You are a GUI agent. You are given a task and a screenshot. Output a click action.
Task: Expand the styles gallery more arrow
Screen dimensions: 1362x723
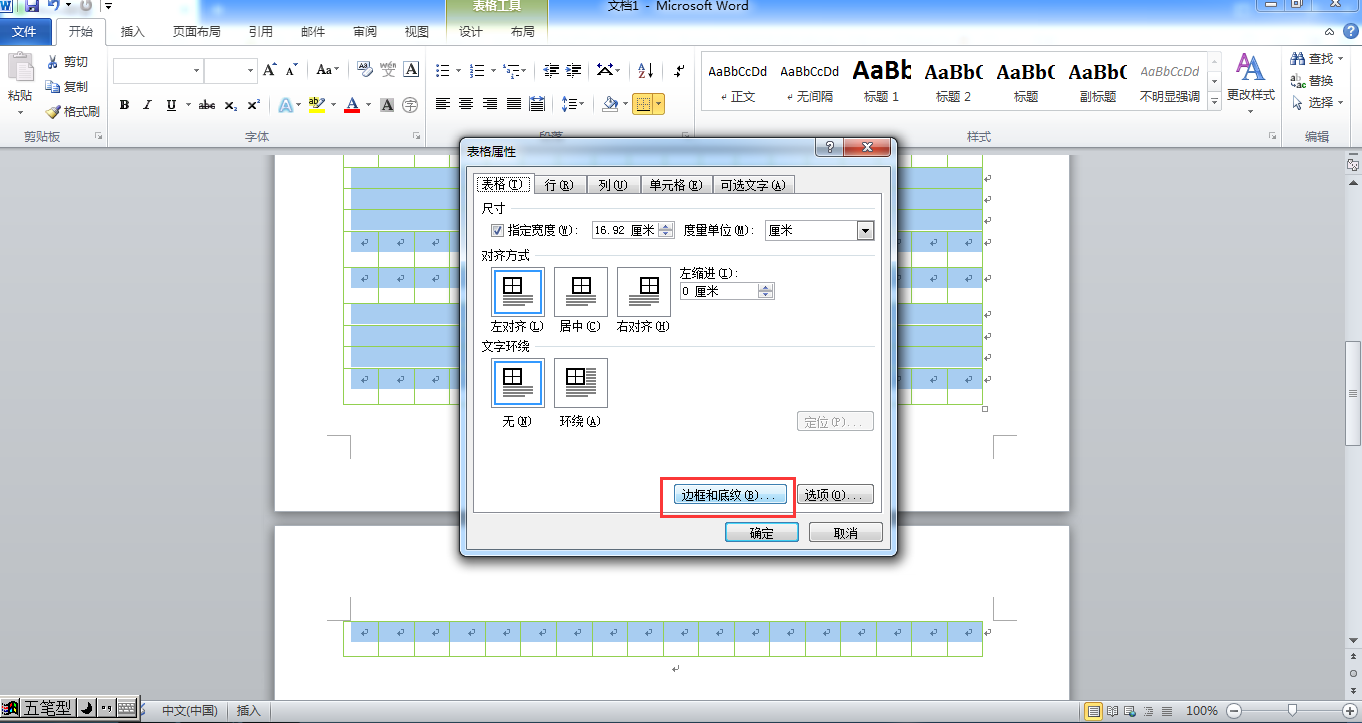point(1215,100)
